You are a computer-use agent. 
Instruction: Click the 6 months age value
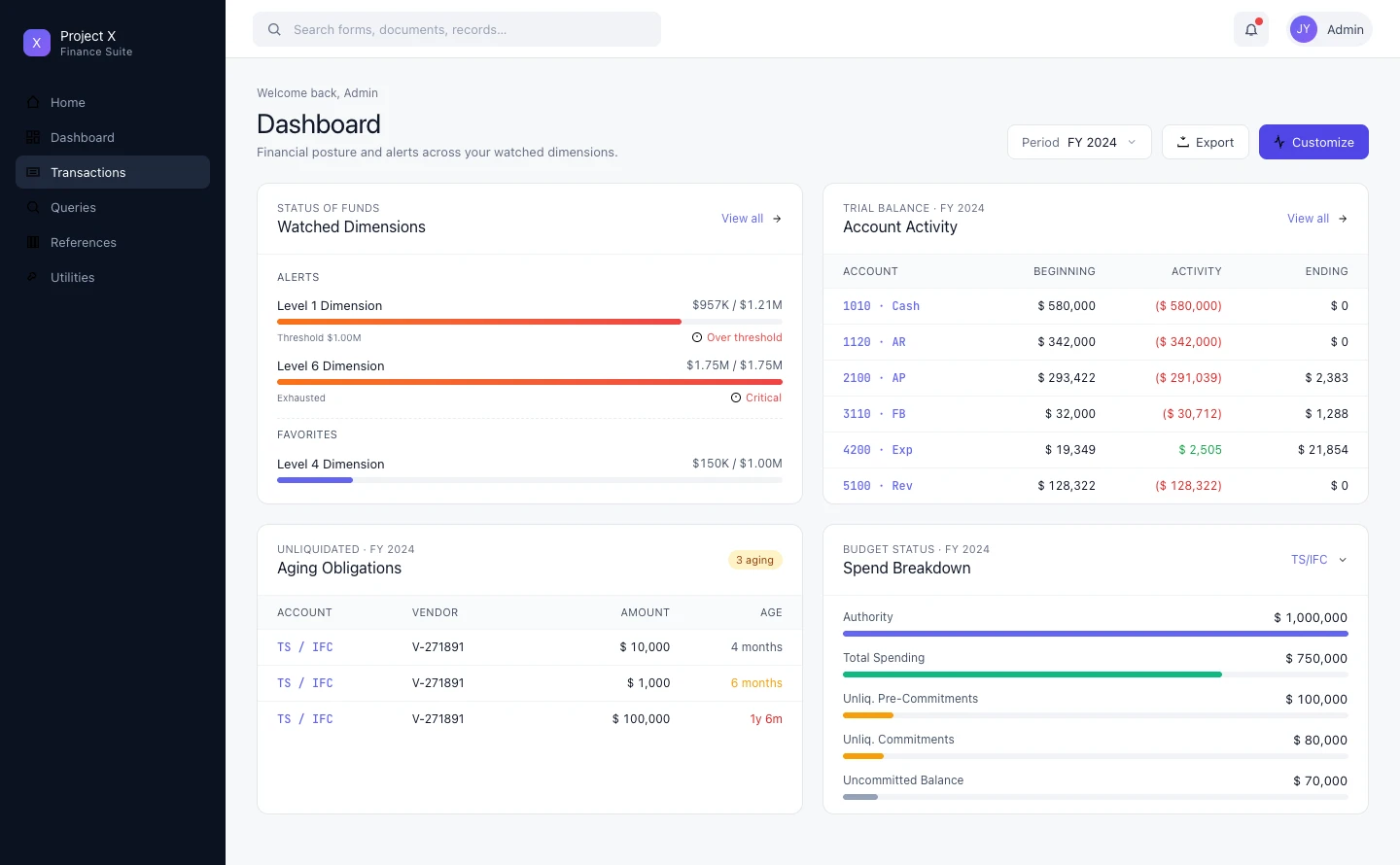click(756, 683)
